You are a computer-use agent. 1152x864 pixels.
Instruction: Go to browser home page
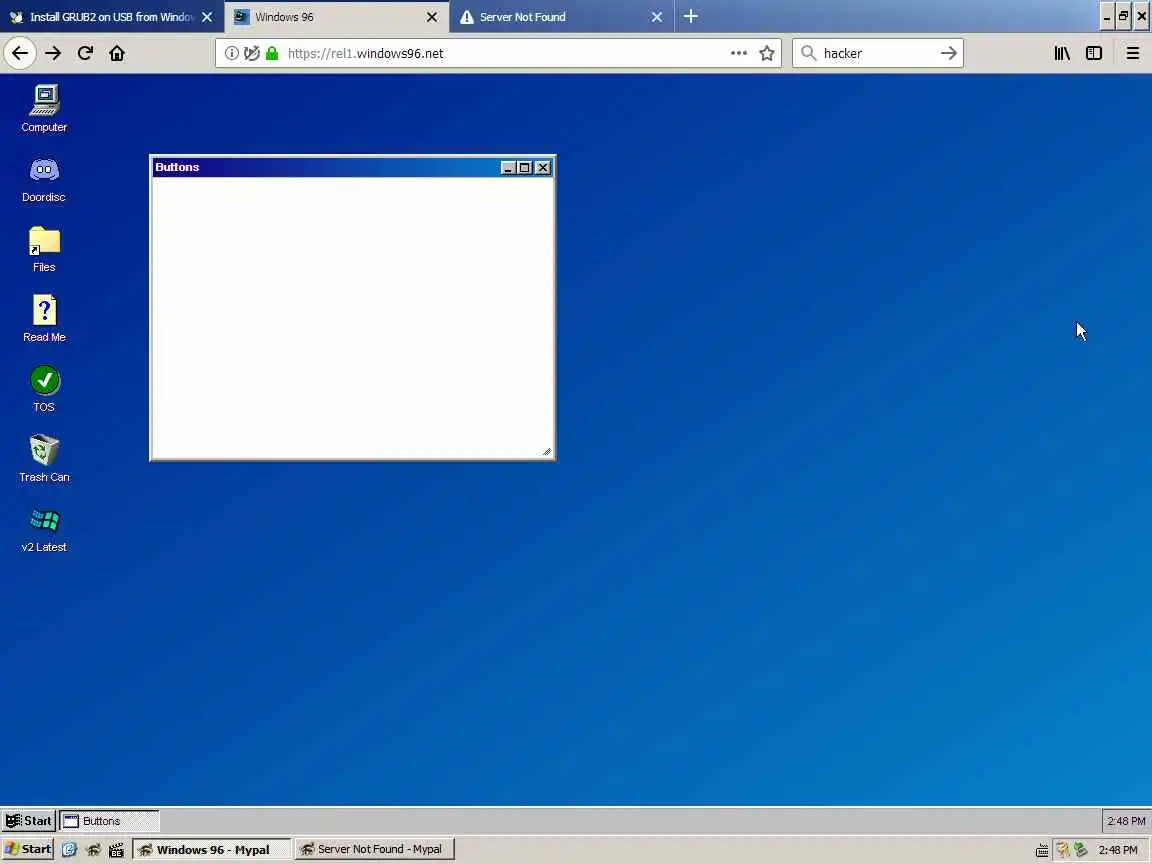pyautogui.click(x=117, y=53)
